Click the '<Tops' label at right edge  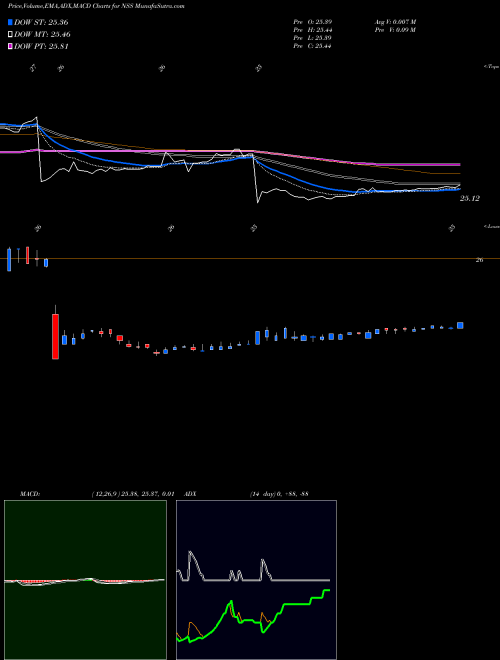pyautogui.click(x=492, y=67)
